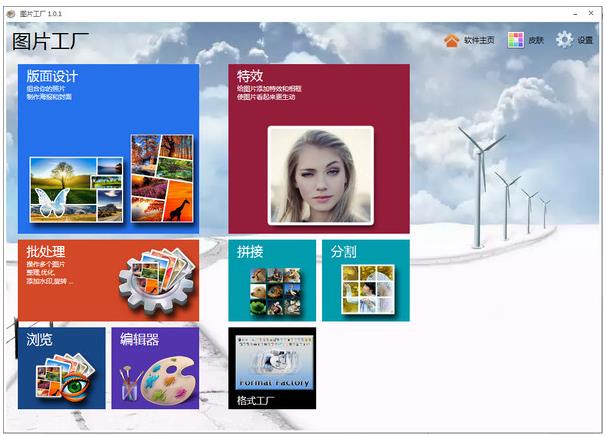Click the 分割 split picture icon
Viewport: 606px width, 437px height.
pyautogui.click(x=367, y=289)
